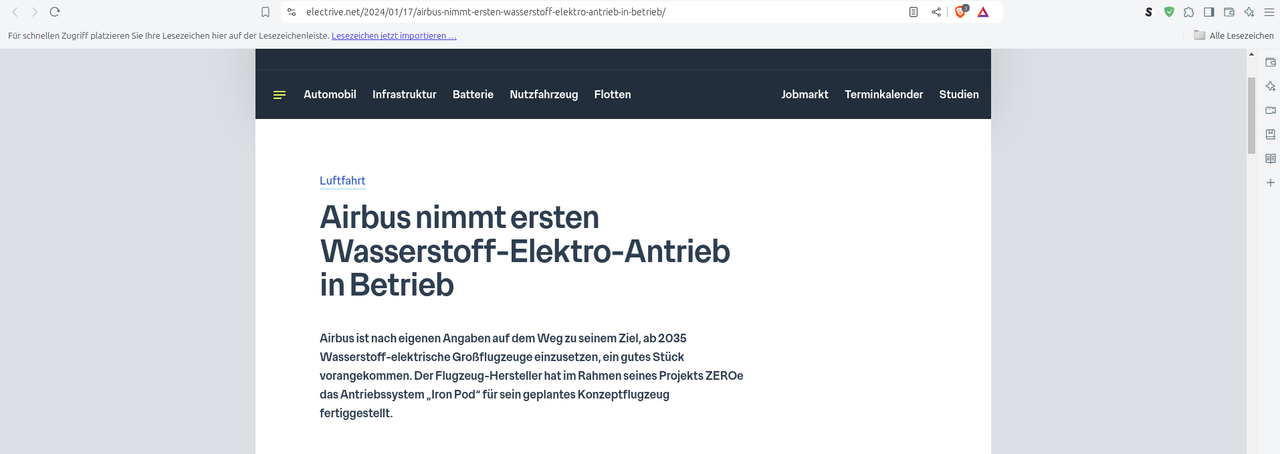Open reader mode icon in address bar
Screen dimensions: 1280x454
coord(913,12)
